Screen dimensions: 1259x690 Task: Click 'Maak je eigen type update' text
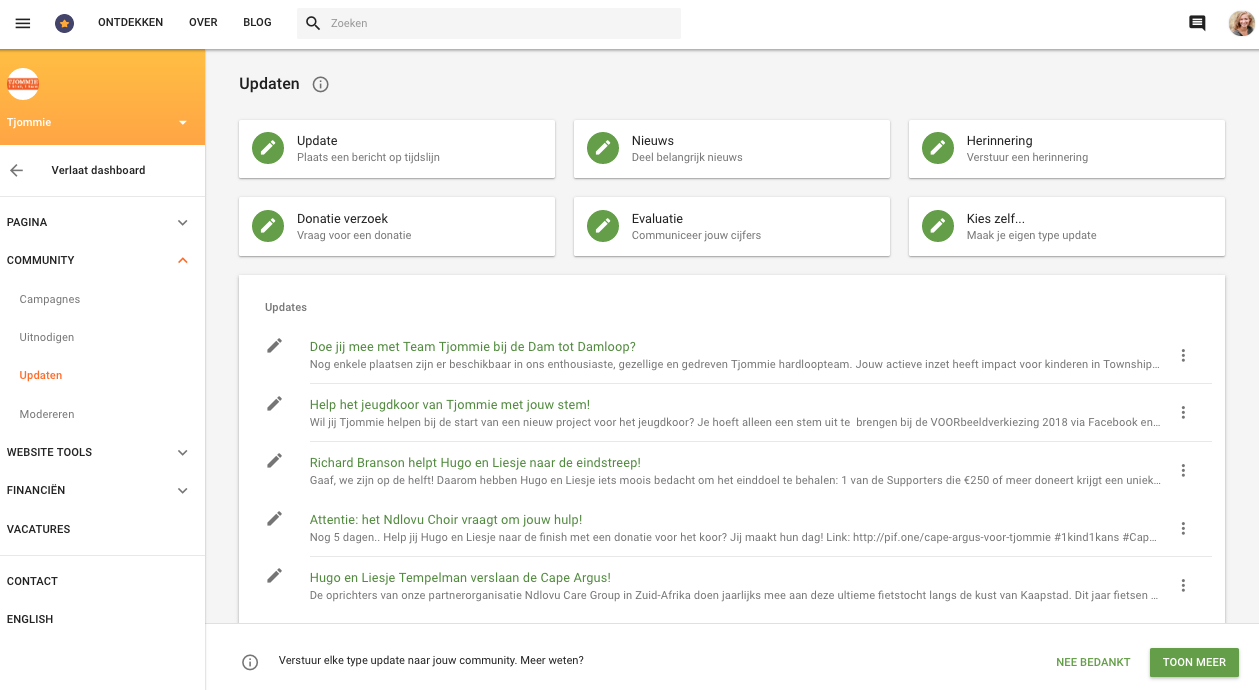click(1032, 235)
